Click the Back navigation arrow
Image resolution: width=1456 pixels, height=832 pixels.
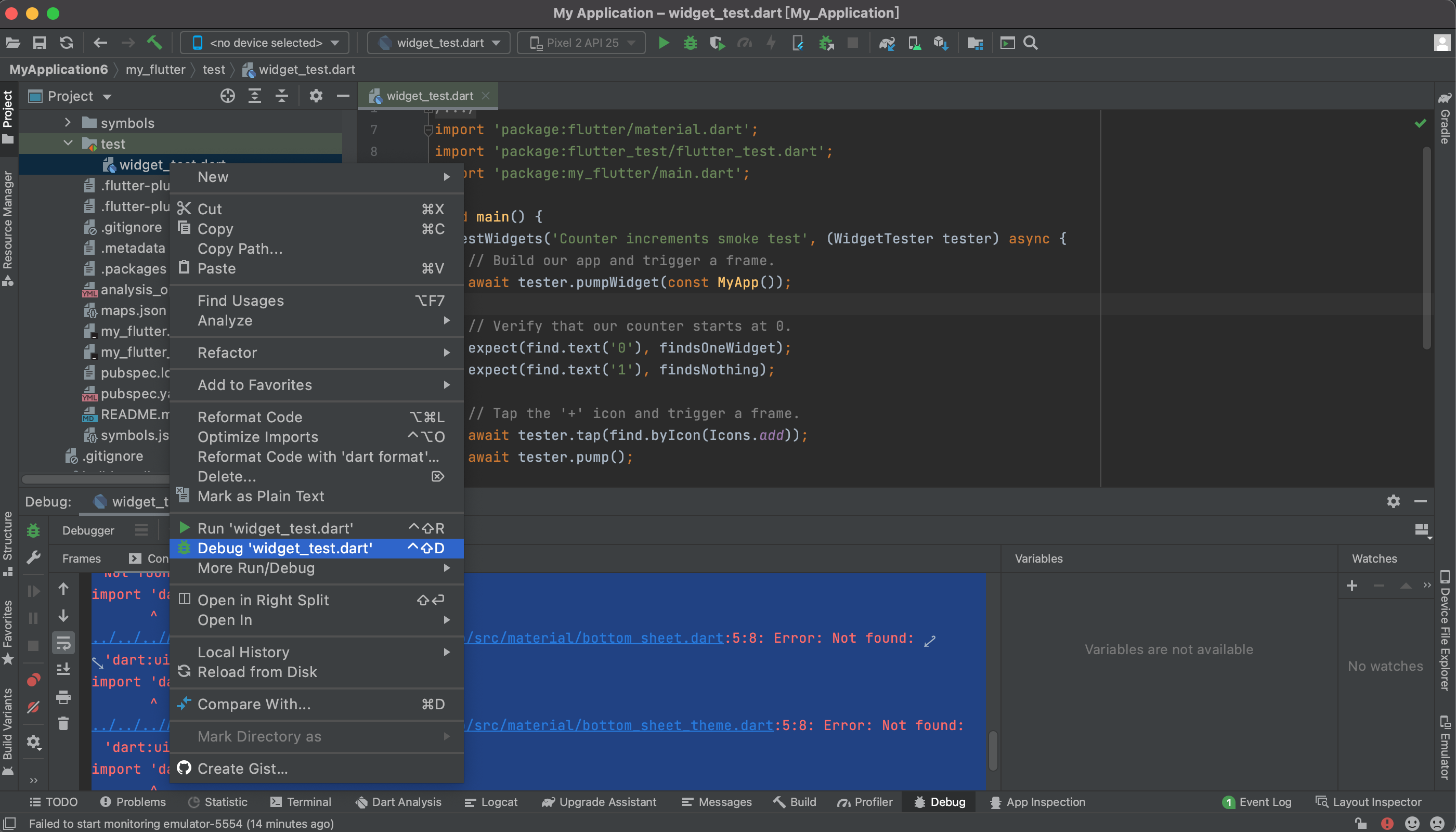click(100, 43)
